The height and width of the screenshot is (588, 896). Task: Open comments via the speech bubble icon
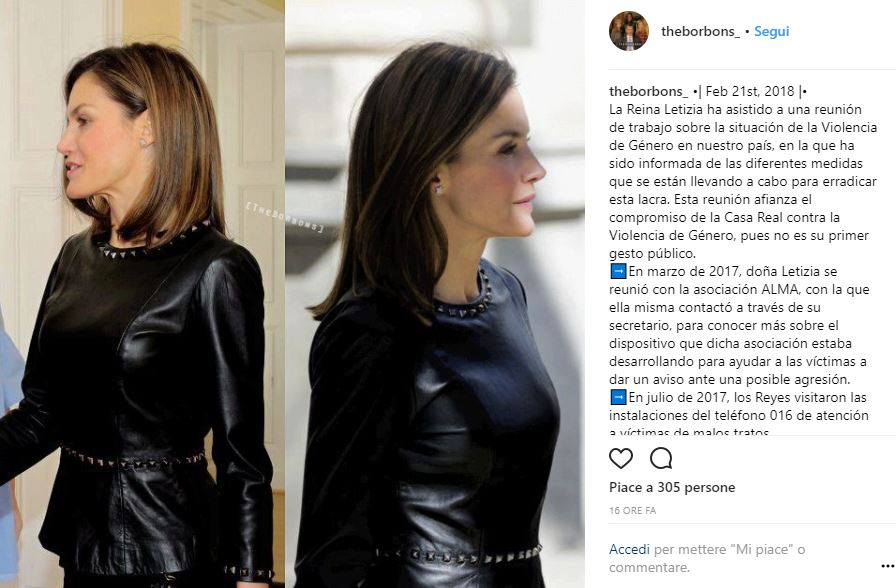pos(661,458)
